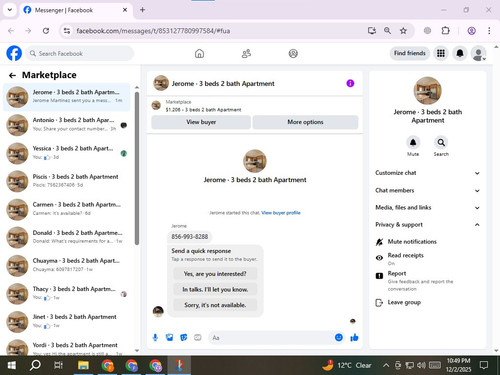Open Thacy conversation in list
Image resolution: width=500 pixels, height=375 pixels.
point(67,293)
